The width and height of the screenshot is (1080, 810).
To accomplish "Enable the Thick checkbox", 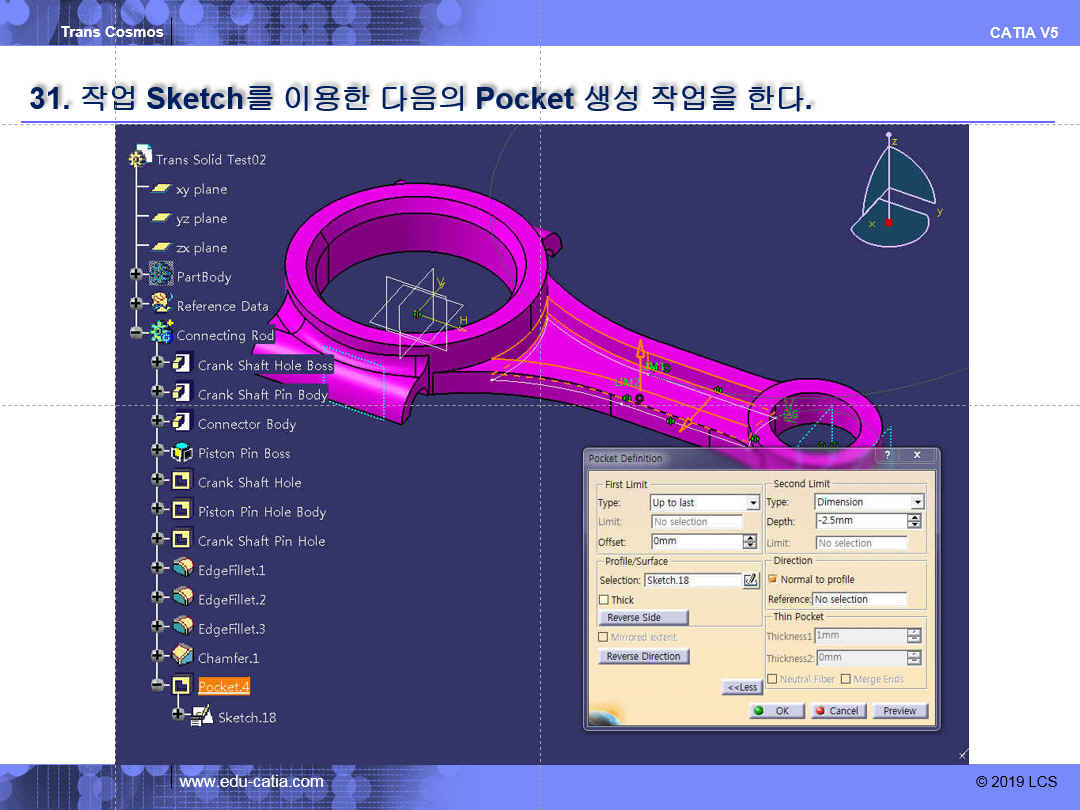I will (x=603, y=600).
